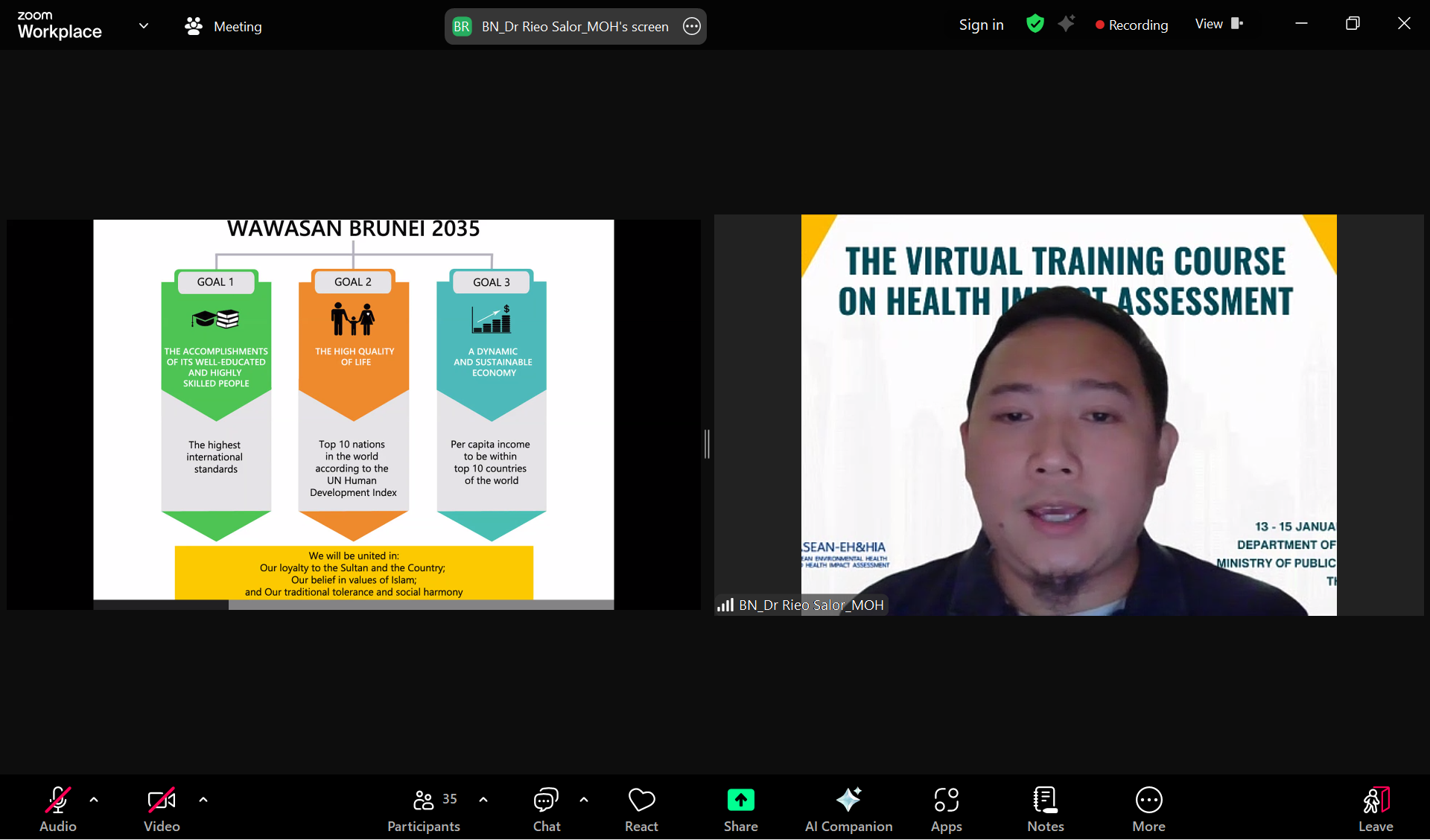Expand the audio settings caret
Viewport: 1430px width, 840px height.
(94, 800)
